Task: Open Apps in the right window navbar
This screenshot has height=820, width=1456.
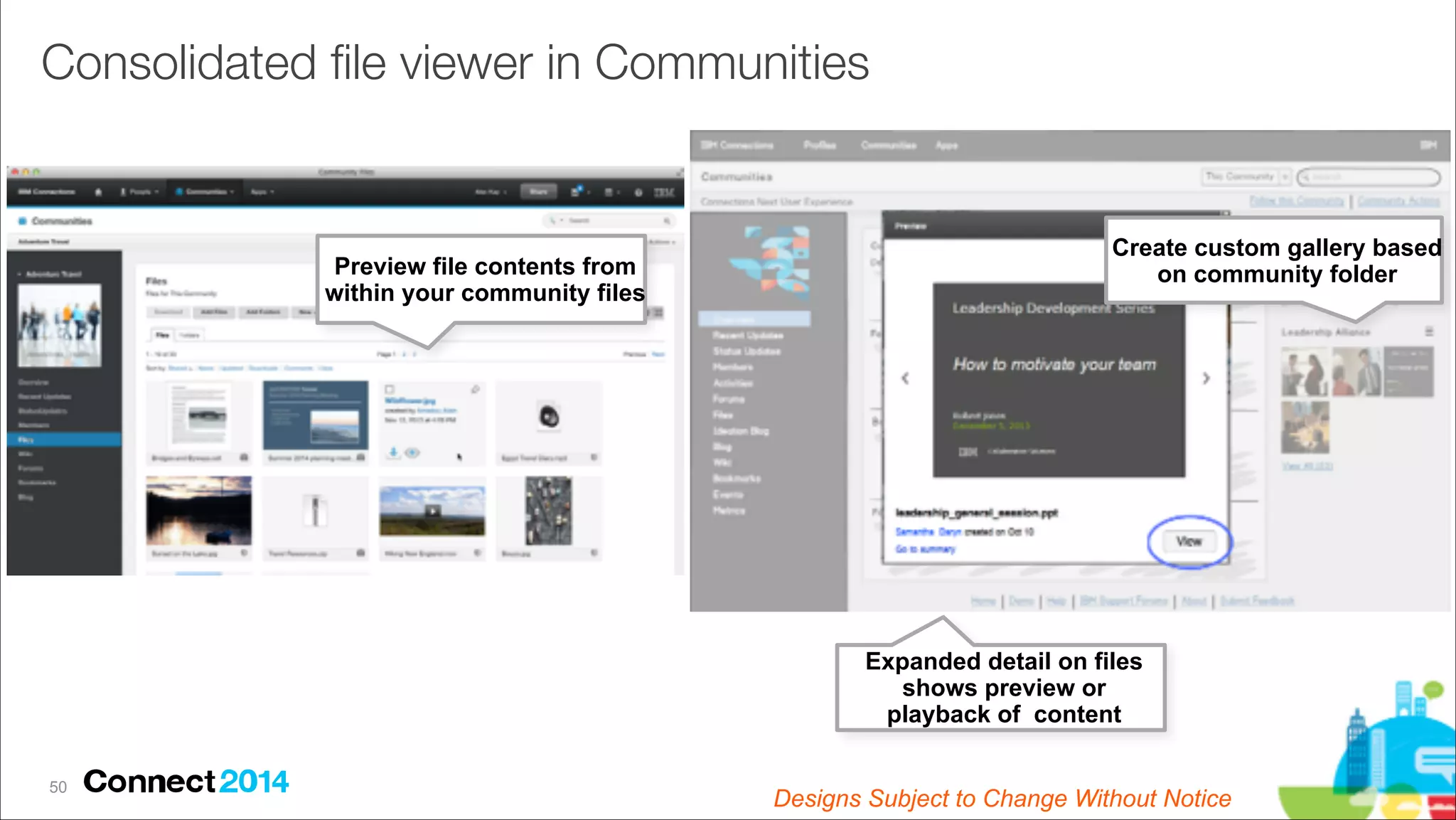Action: [x=946, y=145]
